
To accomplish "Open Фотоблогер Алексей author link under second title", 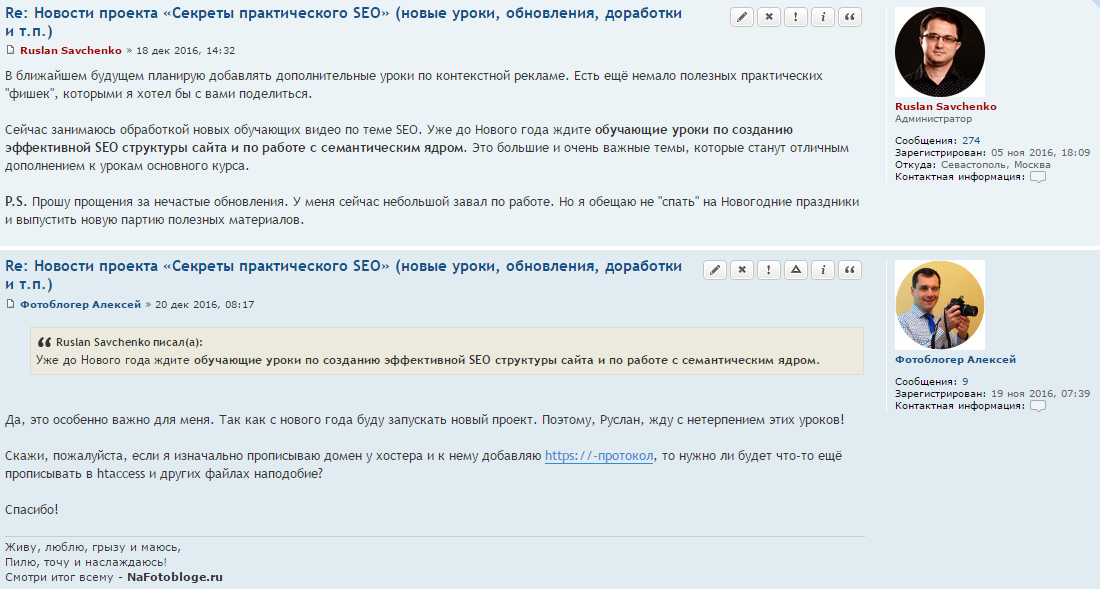I will [81, 304].
